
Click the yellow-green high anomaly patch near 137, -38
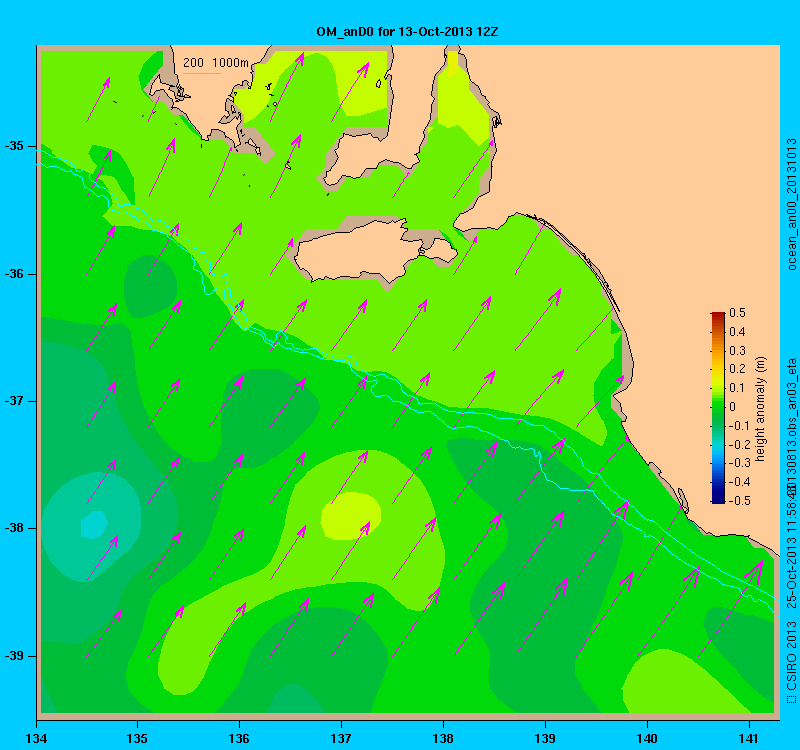[351, 515]
